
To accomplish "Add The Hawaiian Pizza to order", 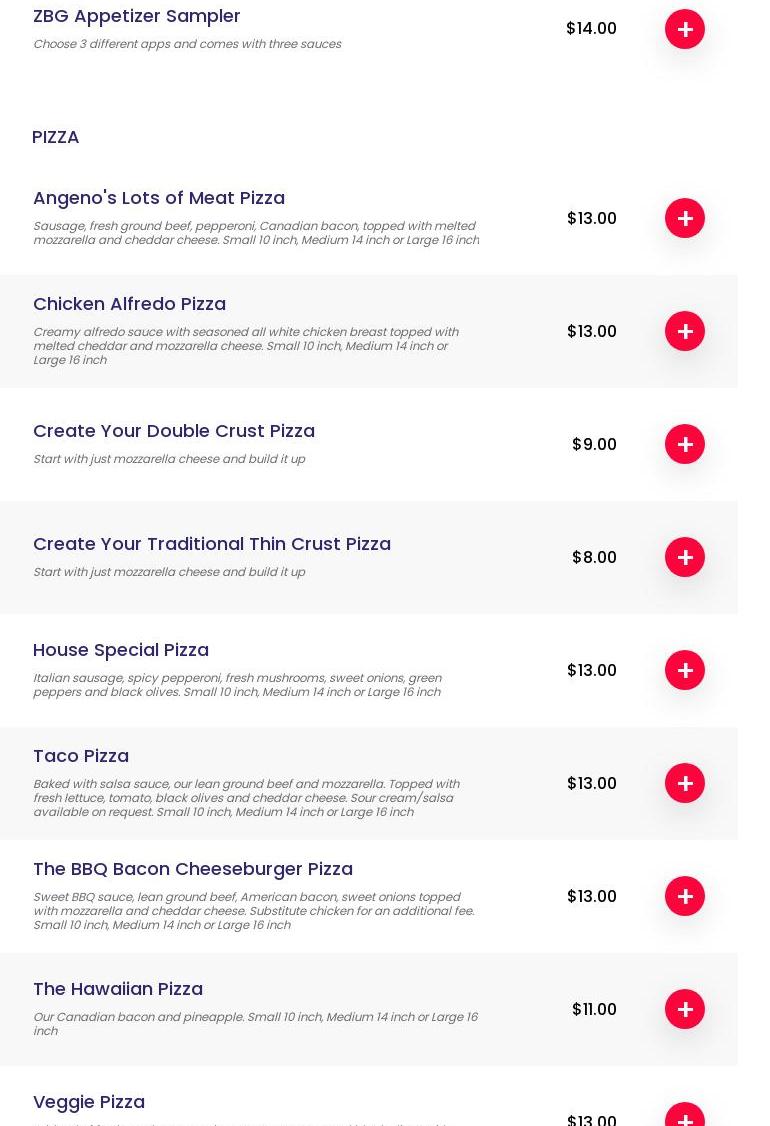I will (685, 1009).
